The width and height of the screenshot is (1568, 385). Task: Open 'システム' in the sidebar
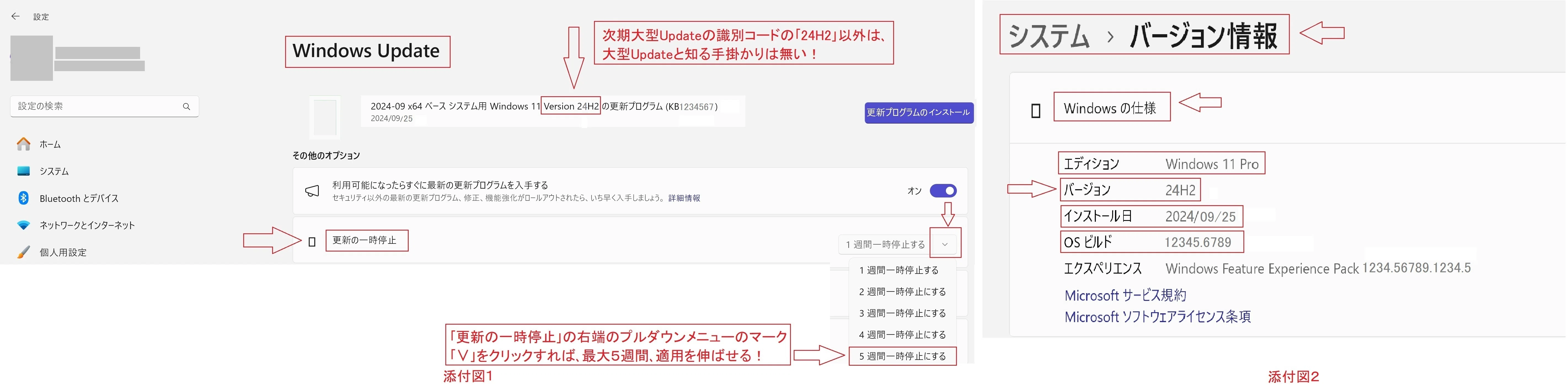tap(53, 171)
